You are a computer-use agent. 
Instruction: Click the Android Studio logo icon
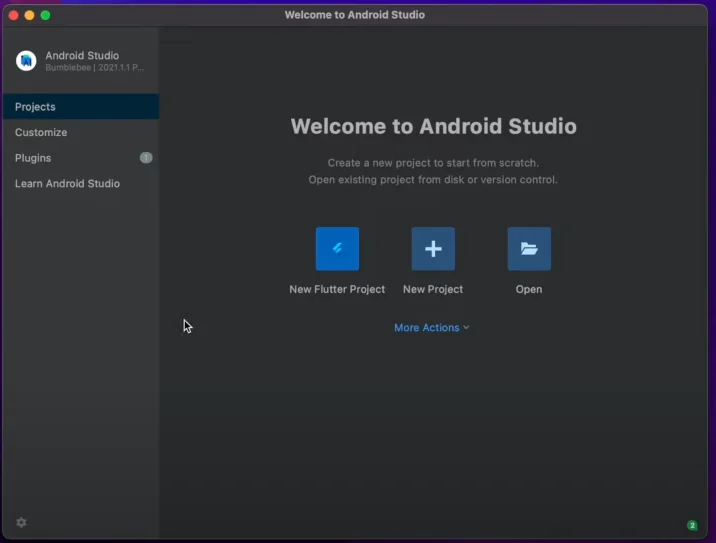pyautogui.click(x=26, y=61)
